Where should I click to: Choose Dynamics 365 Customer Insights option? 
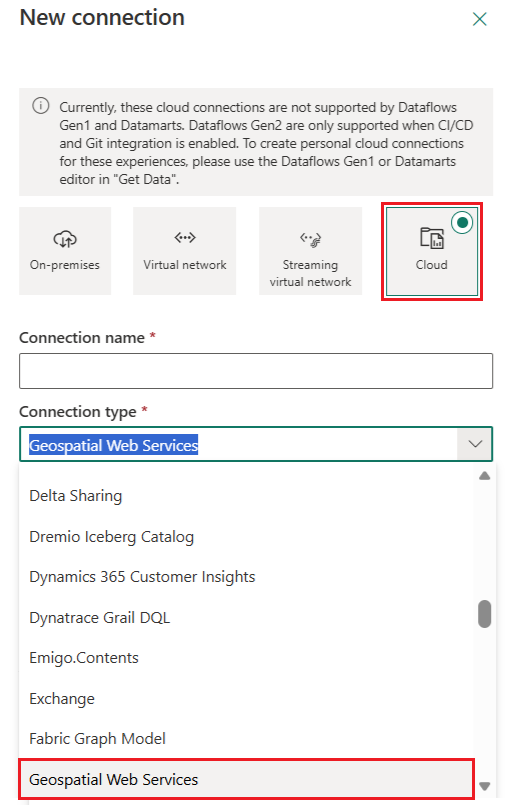(246, 577)
